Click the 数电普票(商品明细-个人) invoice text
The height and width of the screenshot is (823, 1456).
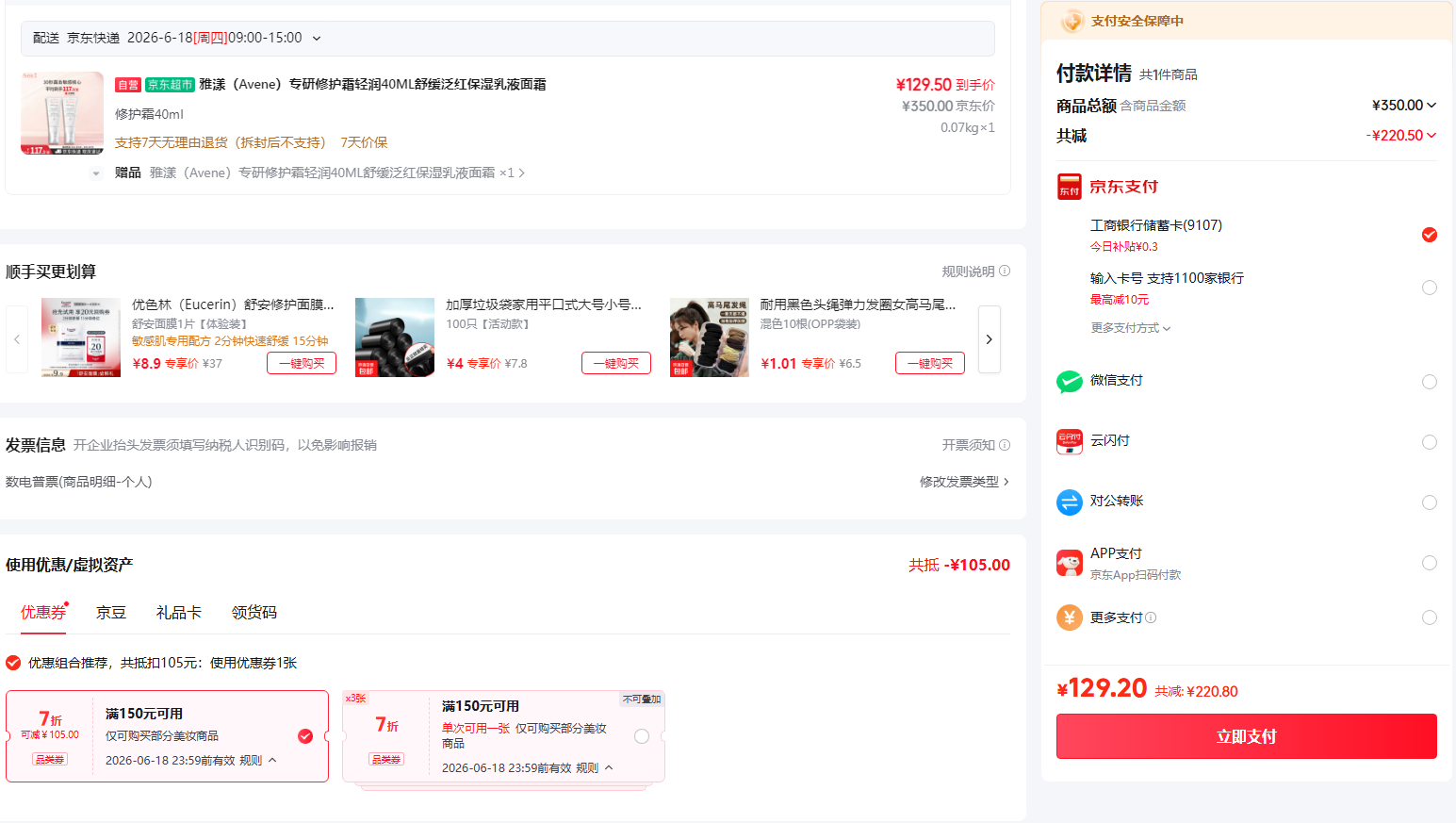79,482
